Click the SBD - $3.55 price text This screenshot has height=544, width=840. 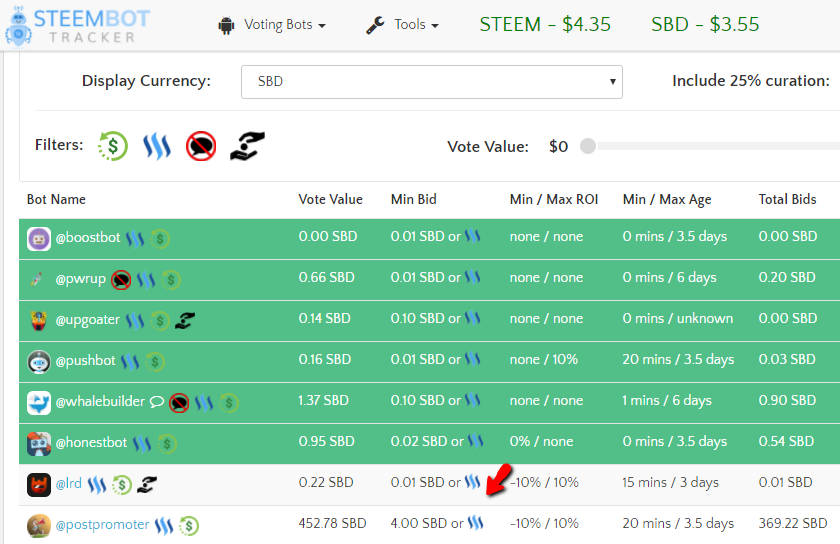tap(705, 25)
